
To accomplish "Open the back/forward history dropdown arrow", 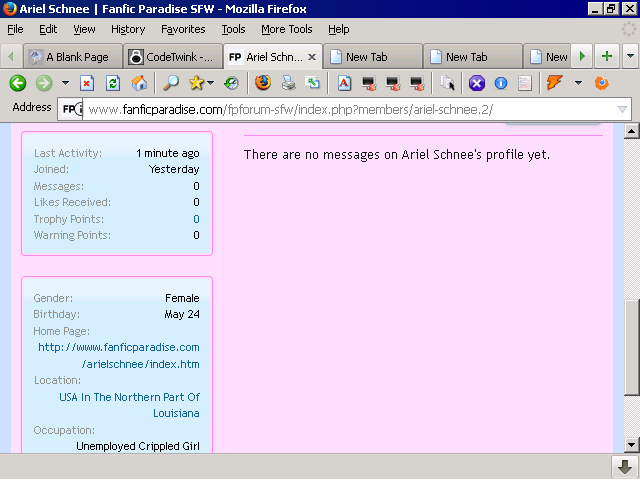I will point(65,83).
